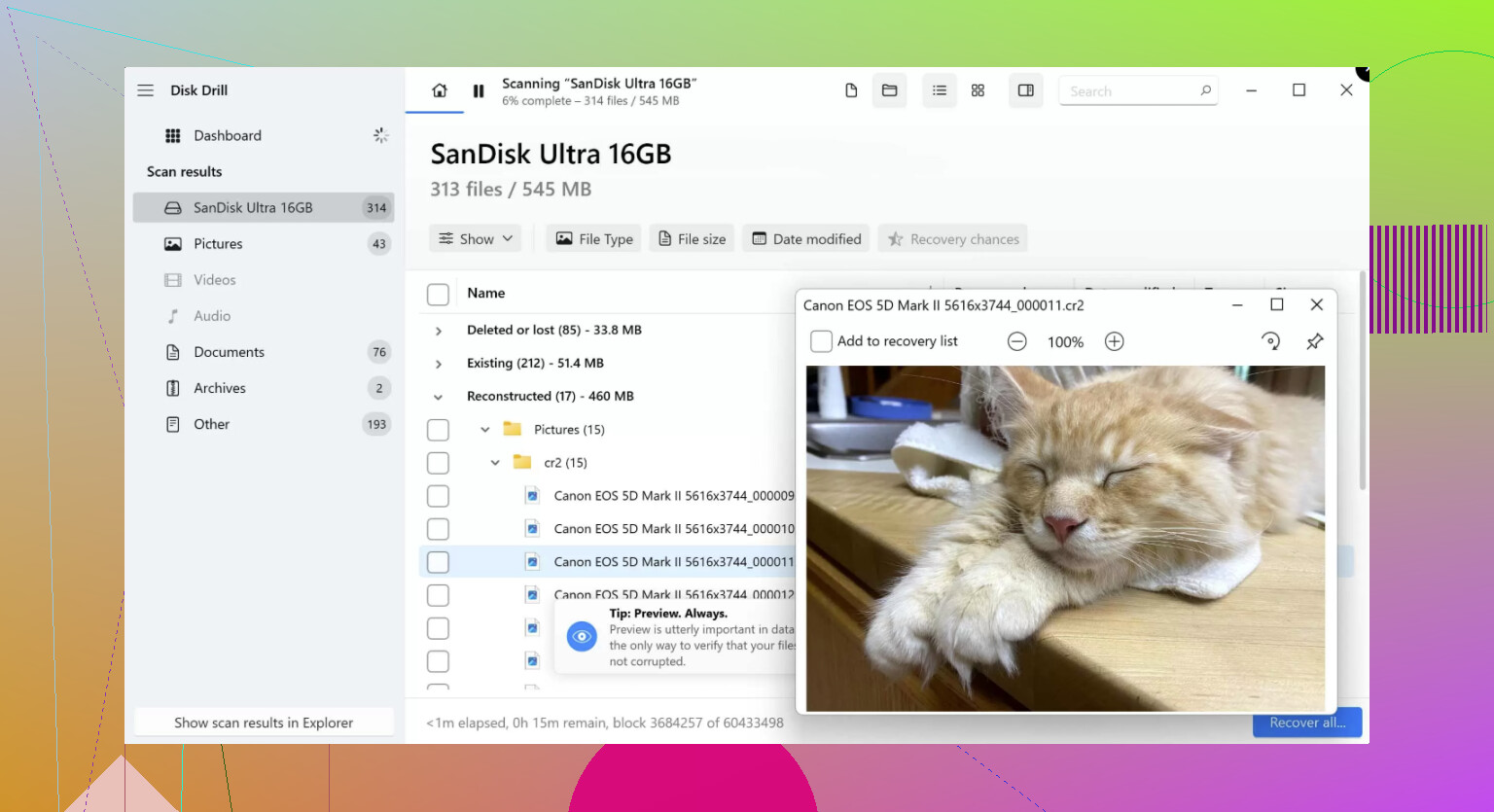1494x812 pixels.
Task: Pause the SanDisk scan
Action: point(479,90)
